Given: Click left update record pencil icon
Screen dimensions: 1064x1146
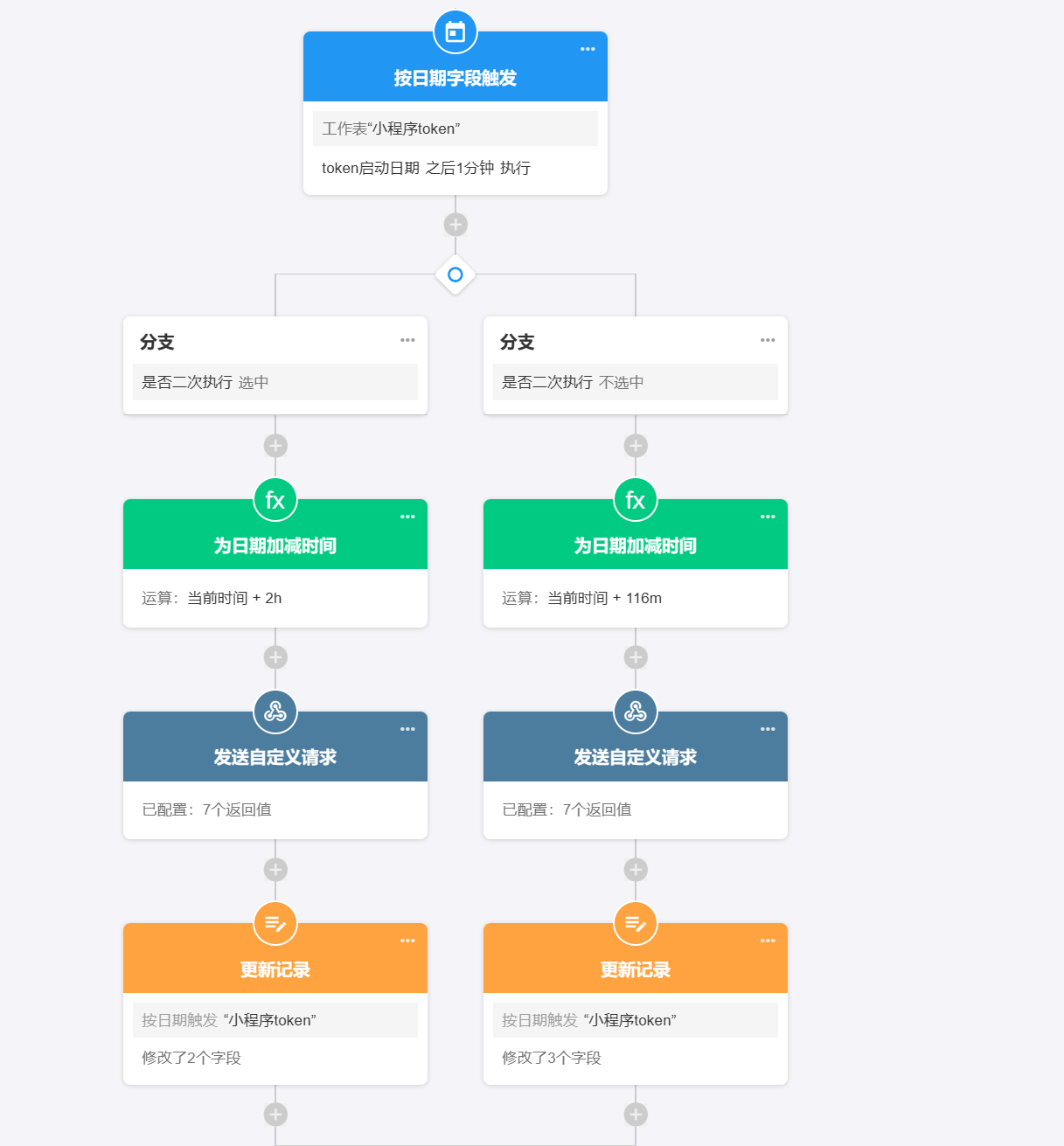Looking at the screenshot, I should (x=275, y=923).
